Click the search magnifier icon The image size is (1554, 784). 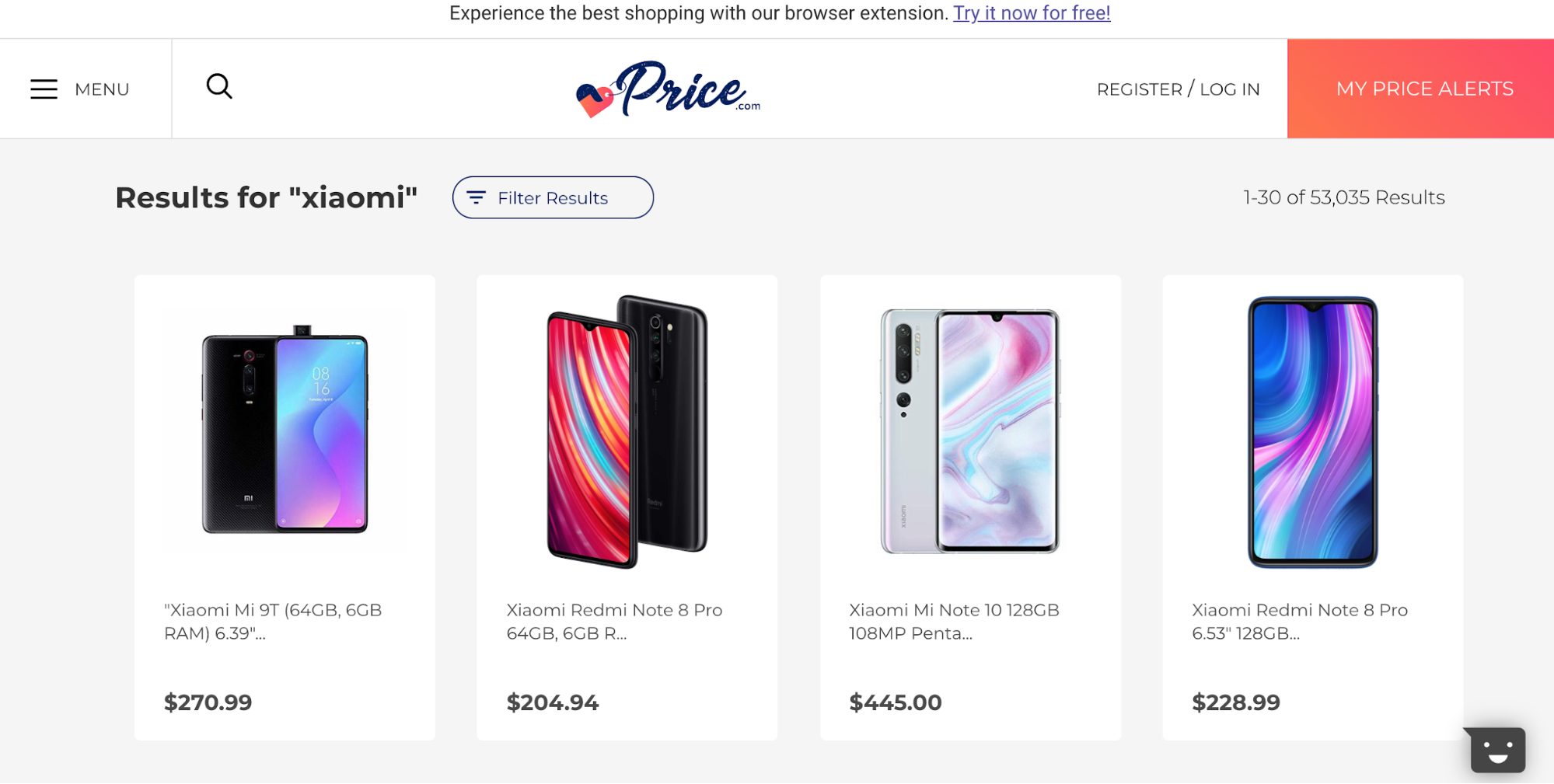(219, 86)
